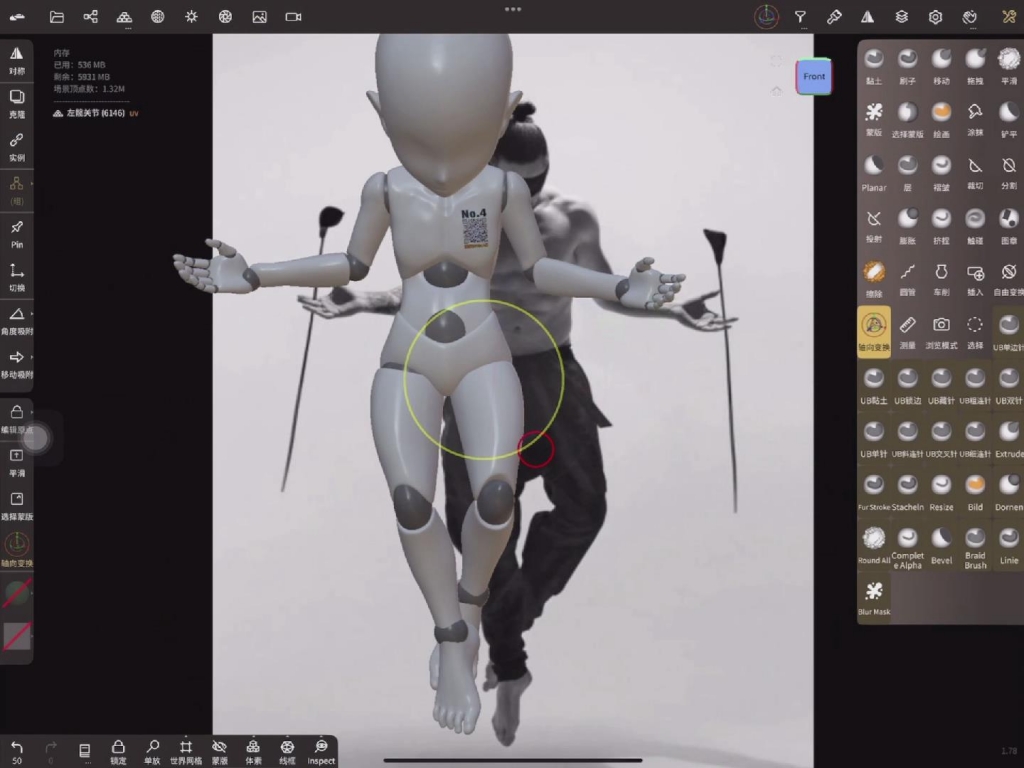
Task: Open the scene list in bottom toolbar
Action: pyautogui.click(x=84, y=751)
